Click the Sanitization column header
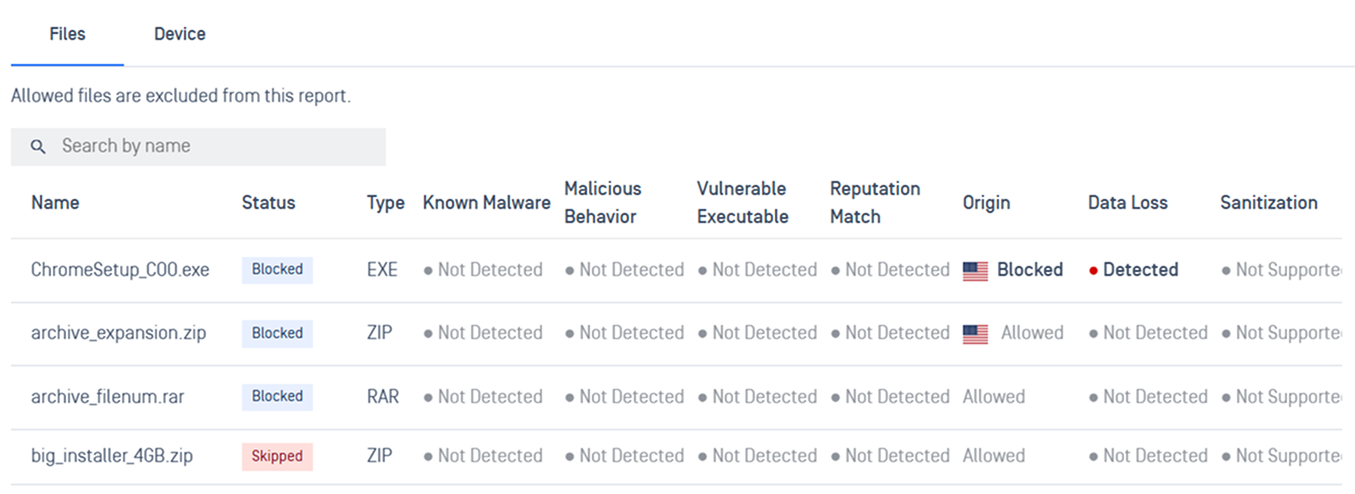Screen dimensions: 1355x494 coord(1268,202)
